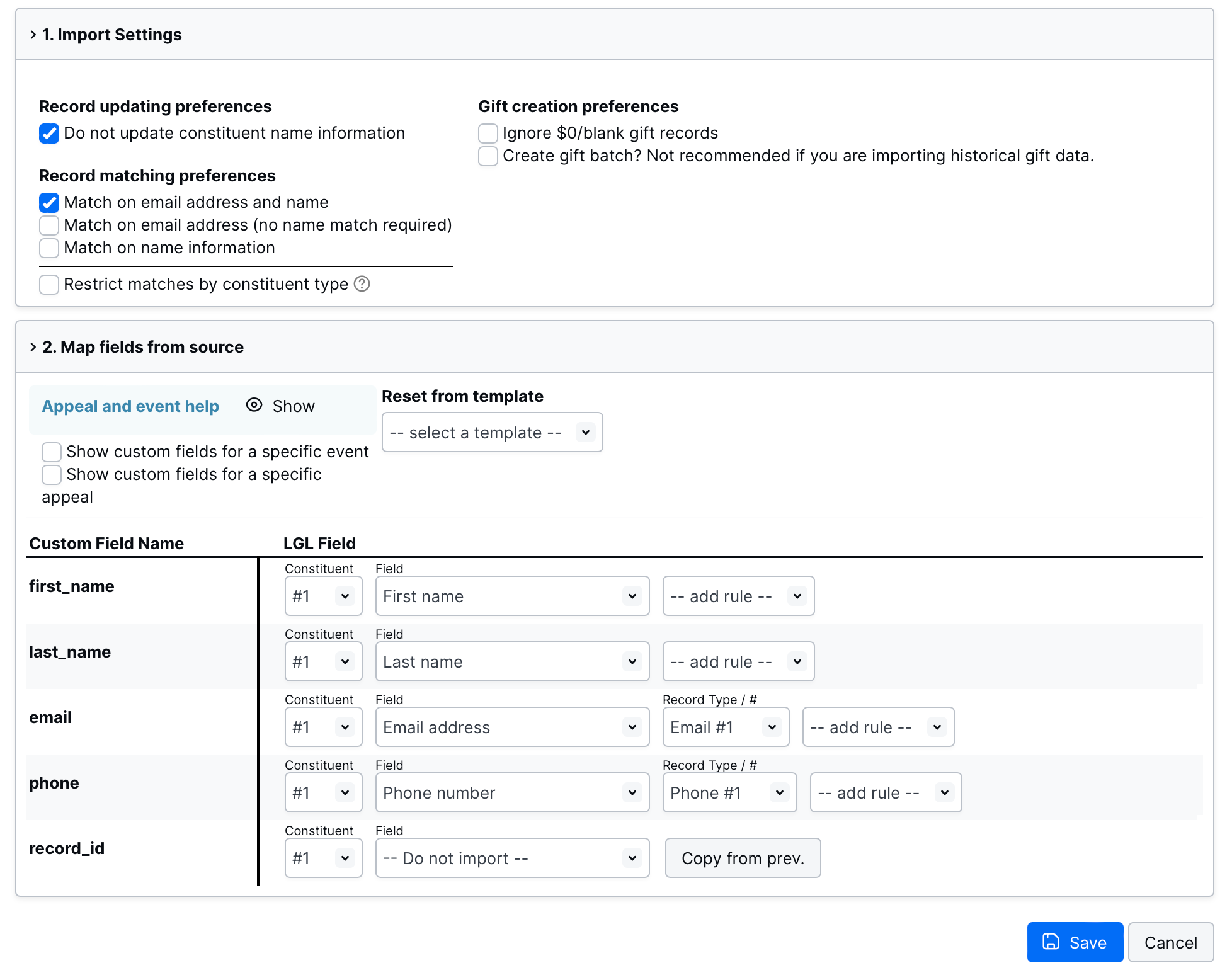Open add rule dropdown for phone row

(x=885, y=793)
